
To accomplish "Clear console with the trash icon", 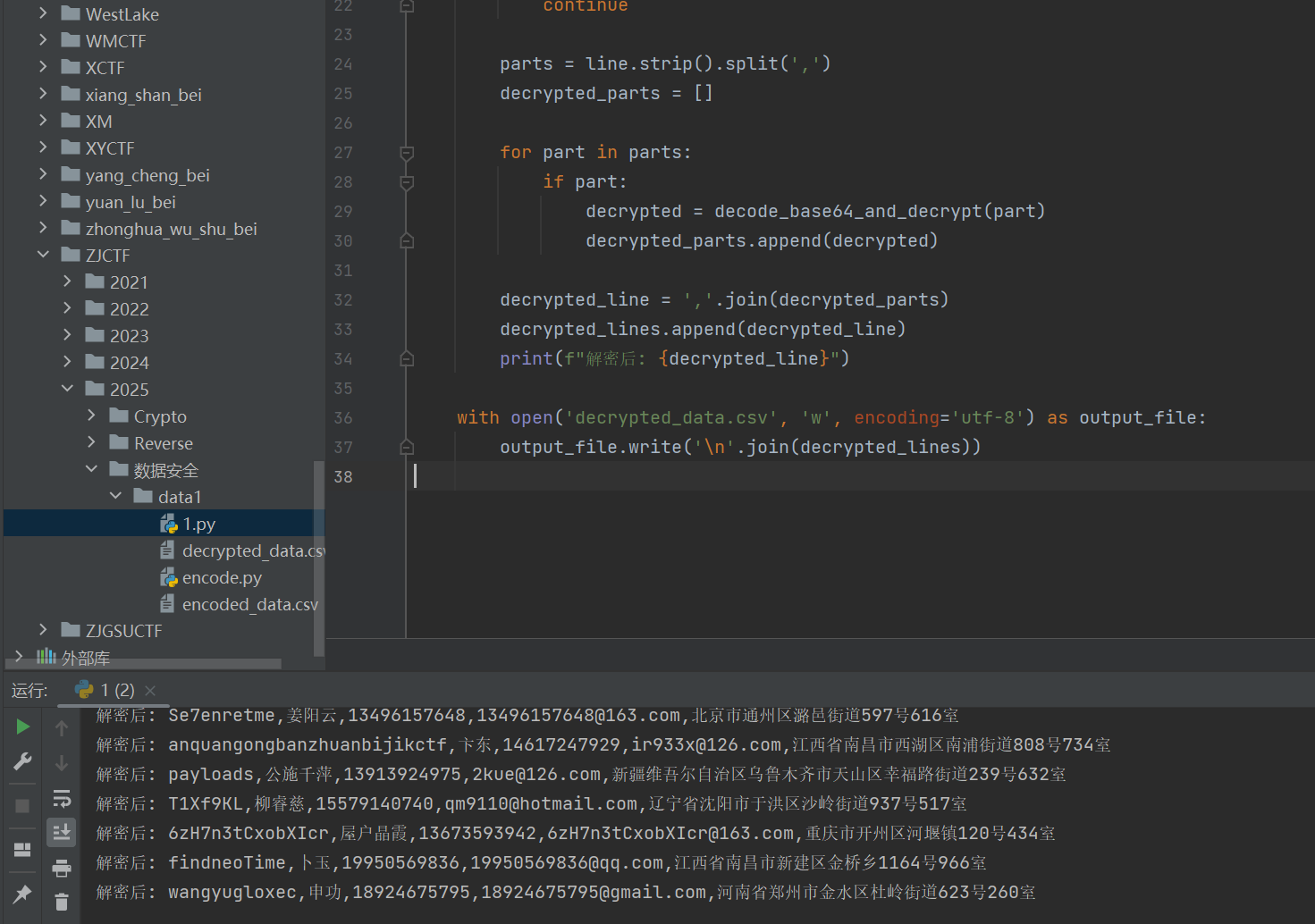I will click(x=62, y=903).
